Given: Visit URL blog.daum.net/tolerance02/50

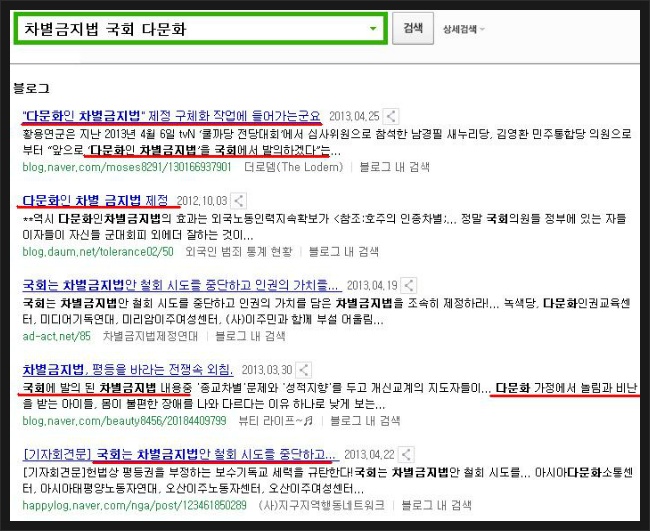Looking at the screenshot, I should [x=98, y=252].
